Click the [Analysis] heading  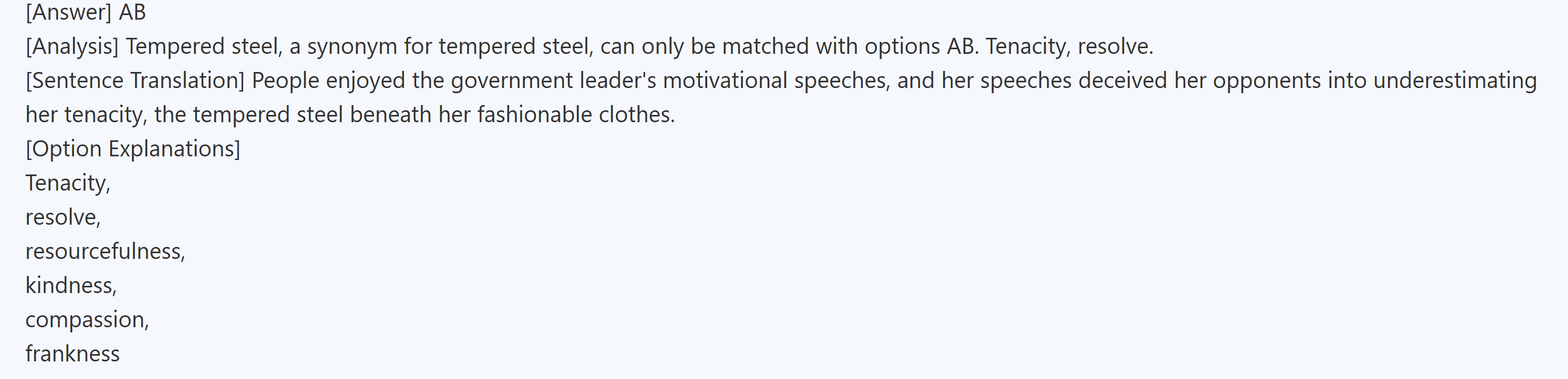[72, 46]
